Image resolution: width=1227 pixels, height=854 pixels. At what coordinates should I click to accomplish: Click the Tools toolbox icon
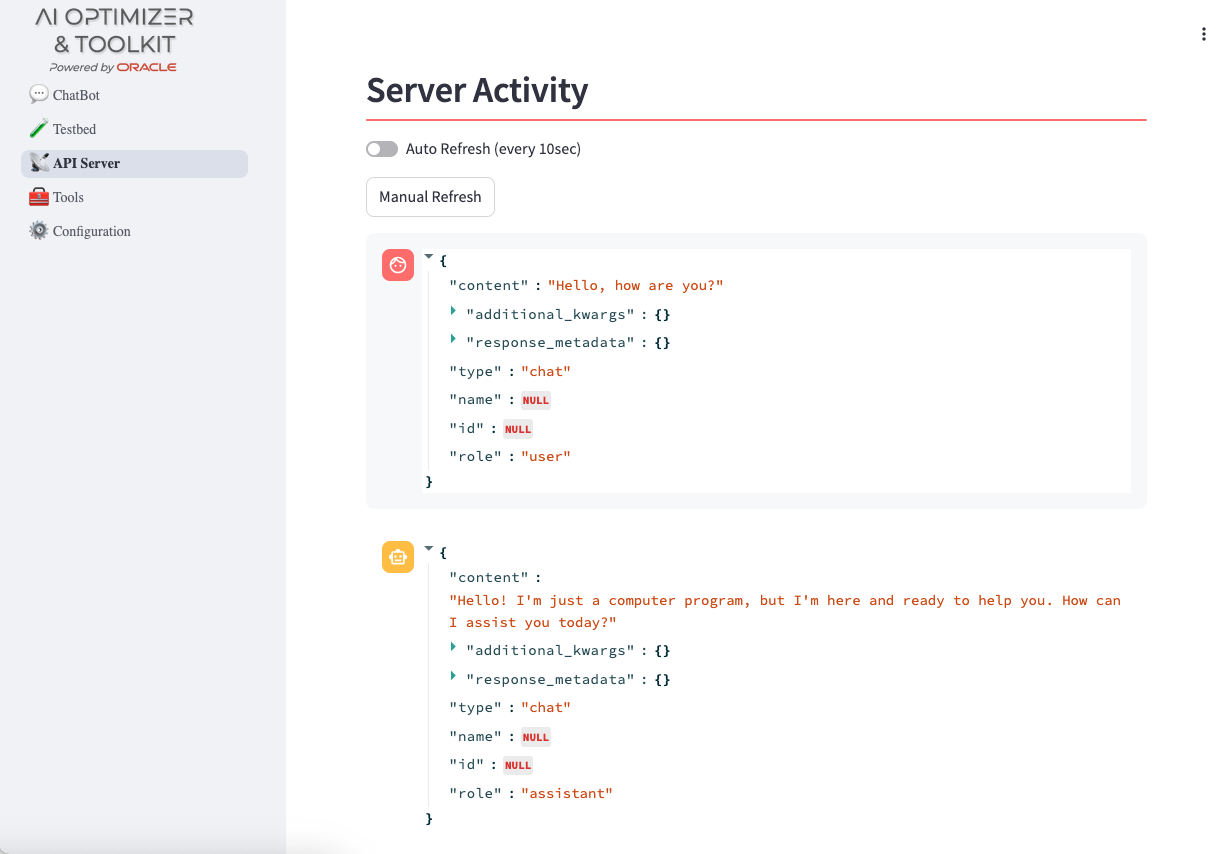click(39, 197)
